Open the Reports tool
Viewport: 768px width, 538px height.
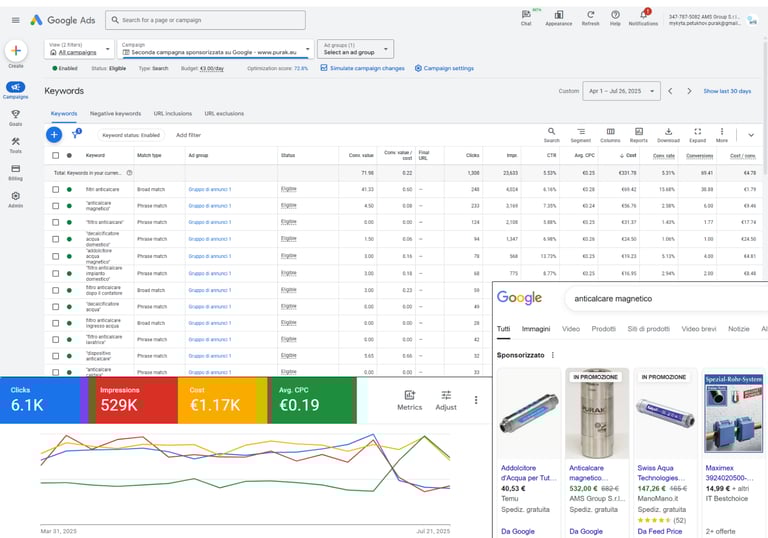(x=639, y=135)
